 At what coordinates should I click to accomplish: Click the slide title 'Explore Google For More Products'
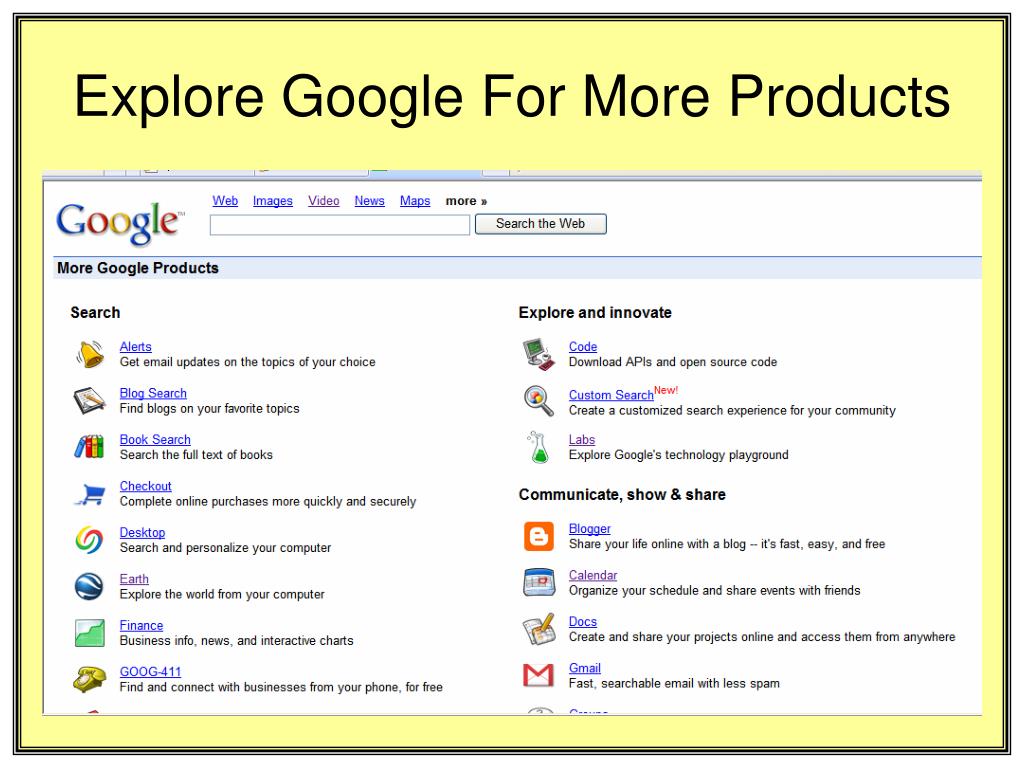point(512,98)
